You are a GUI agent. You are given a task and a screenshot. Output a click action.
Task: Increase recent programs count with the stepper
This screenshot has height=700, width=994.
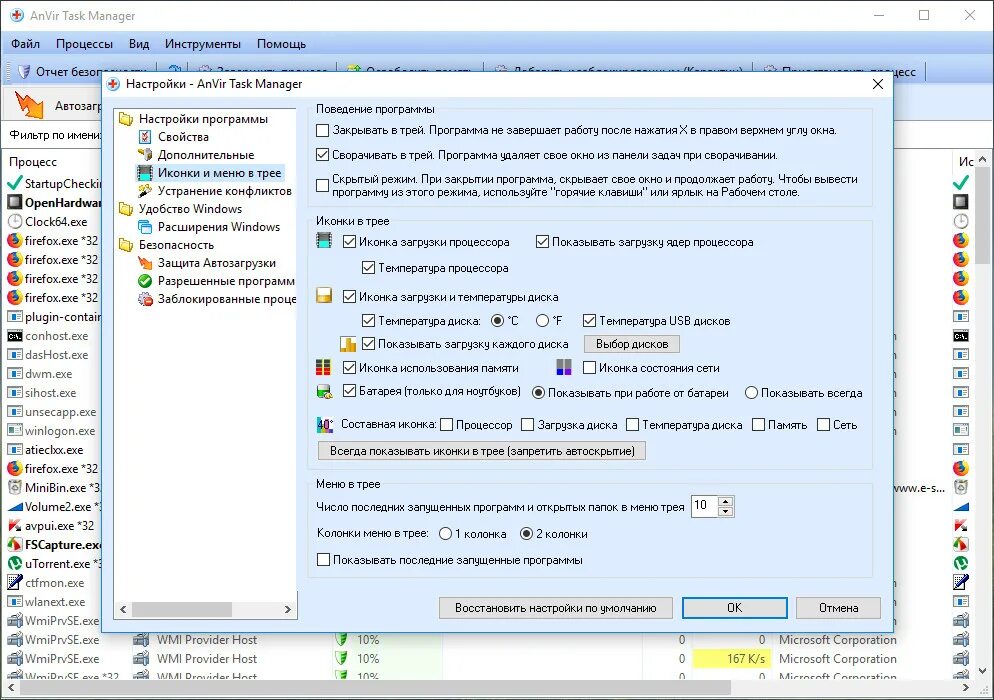723,503
